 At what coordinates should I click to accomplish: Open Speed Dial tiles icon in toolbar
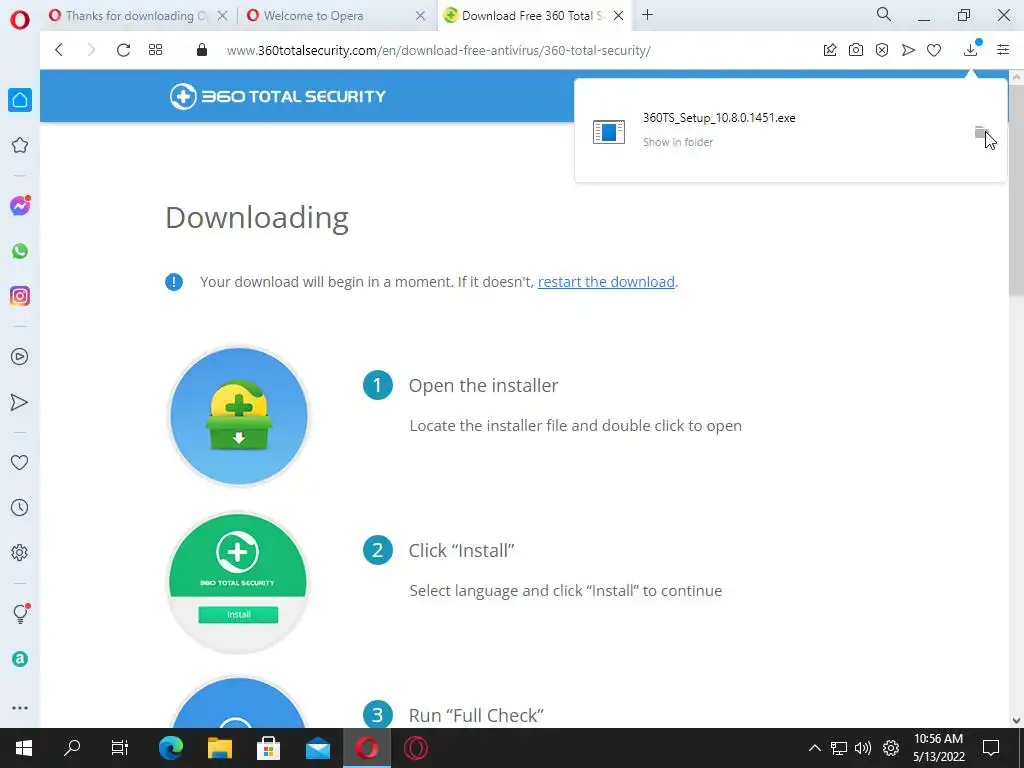point(155,50)
